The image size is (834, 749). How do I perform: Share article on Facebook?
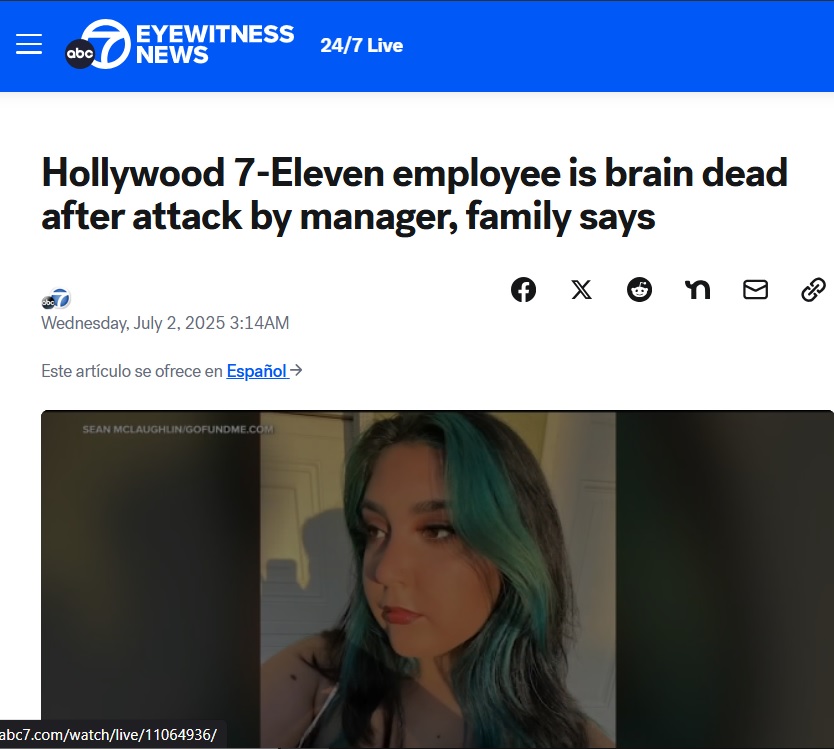coord(523,290)
